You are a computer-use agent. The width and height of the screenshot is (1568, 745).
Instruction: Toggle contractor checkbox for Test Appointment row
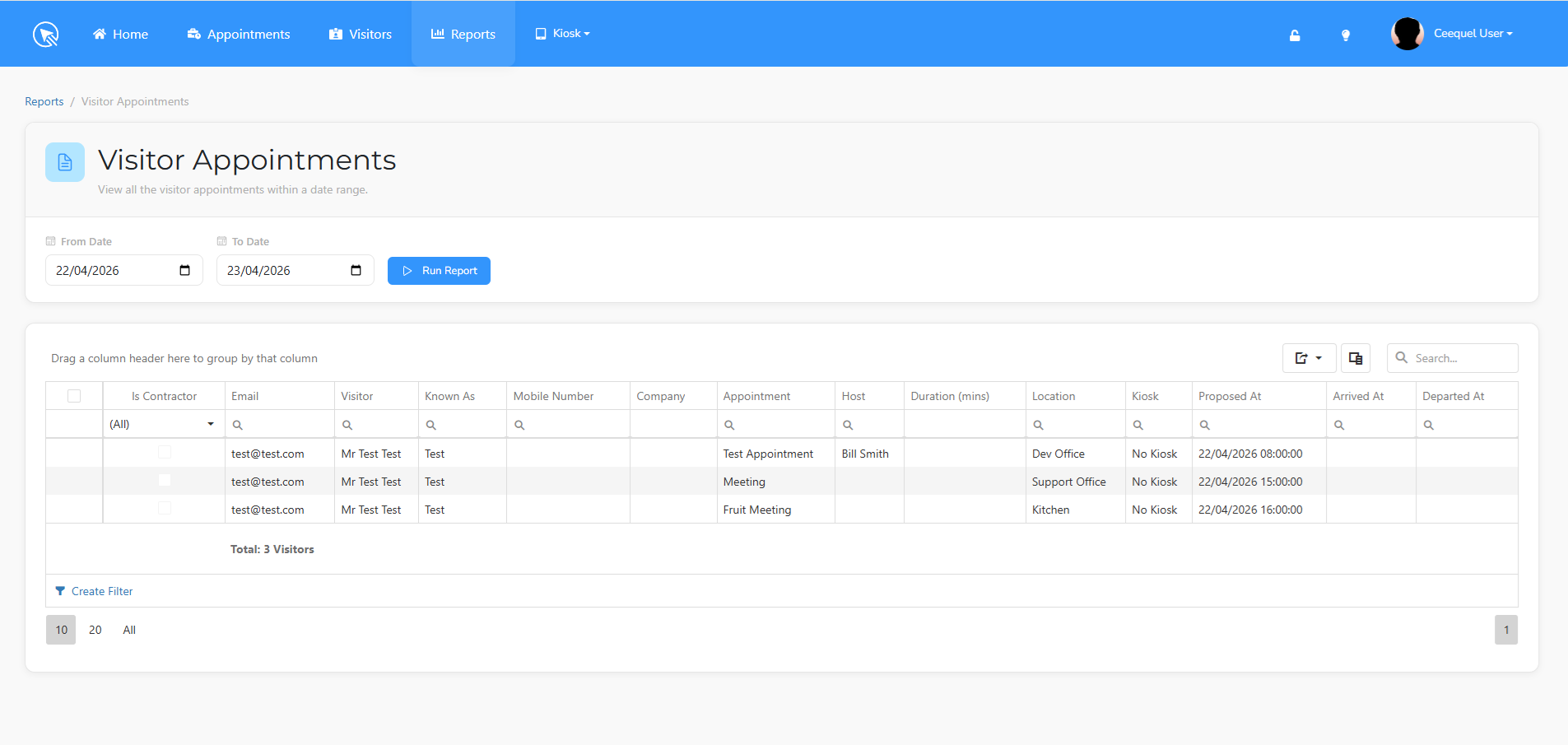click(x=165, y=452)
